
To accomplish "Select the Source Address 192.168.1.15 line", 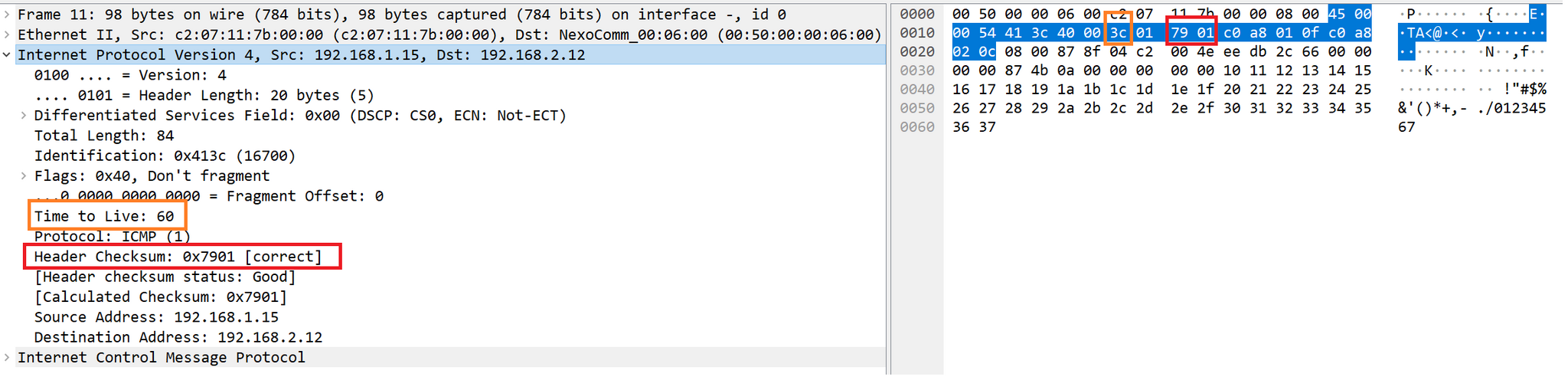I will click(156, 317).
